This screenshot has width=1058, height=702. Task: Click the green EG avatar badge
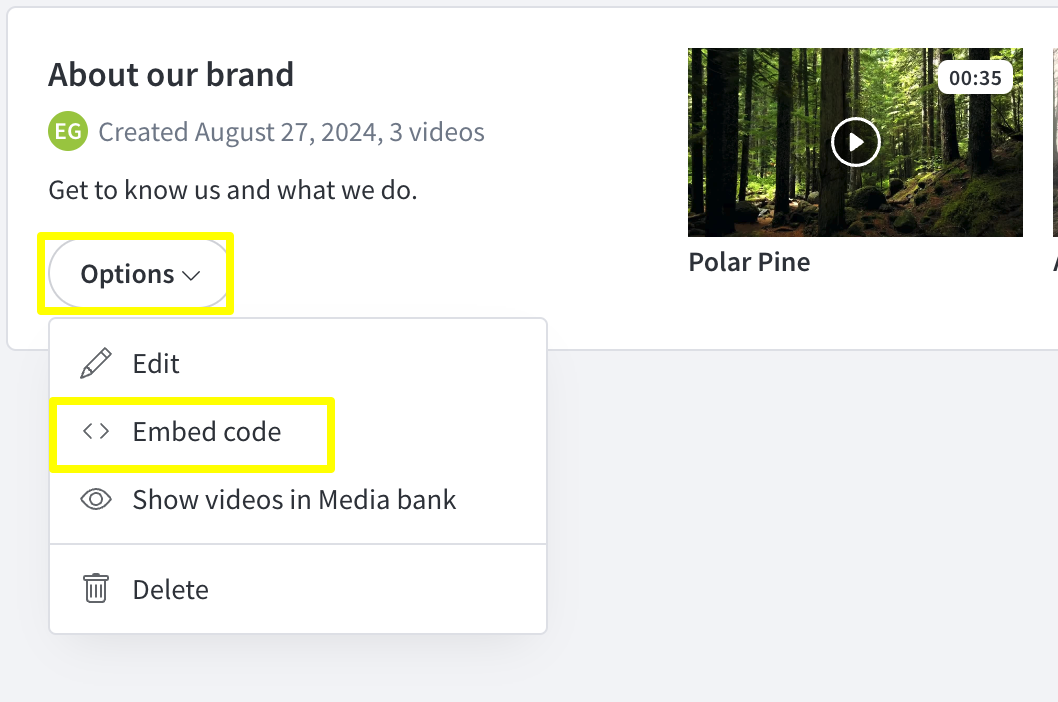[68, 131]
